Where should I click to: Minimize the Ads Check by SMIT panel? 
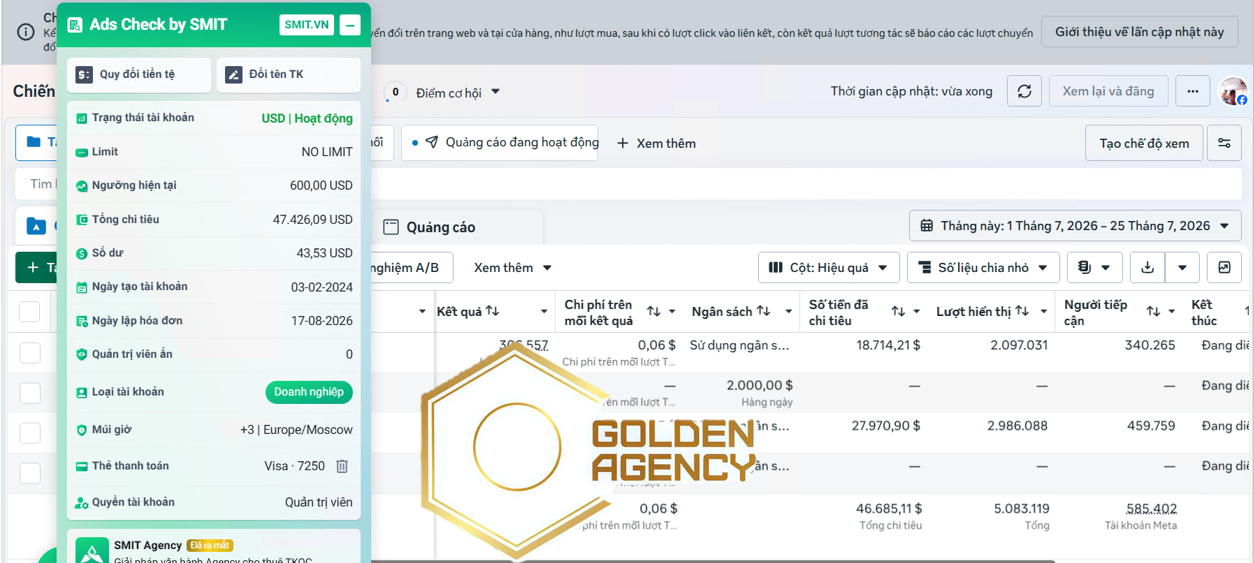pos(350,25)
